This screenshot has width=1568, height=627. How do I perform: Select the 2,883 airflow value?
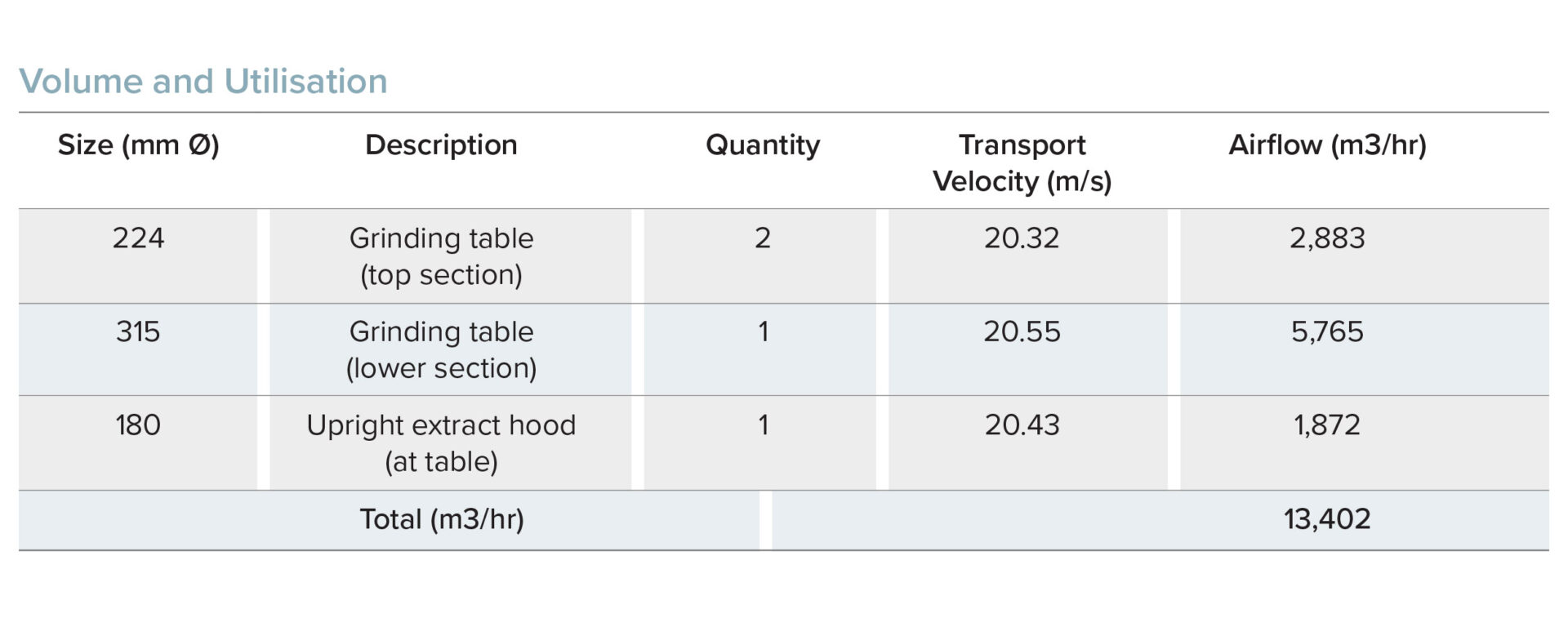tap(1327, 238)
